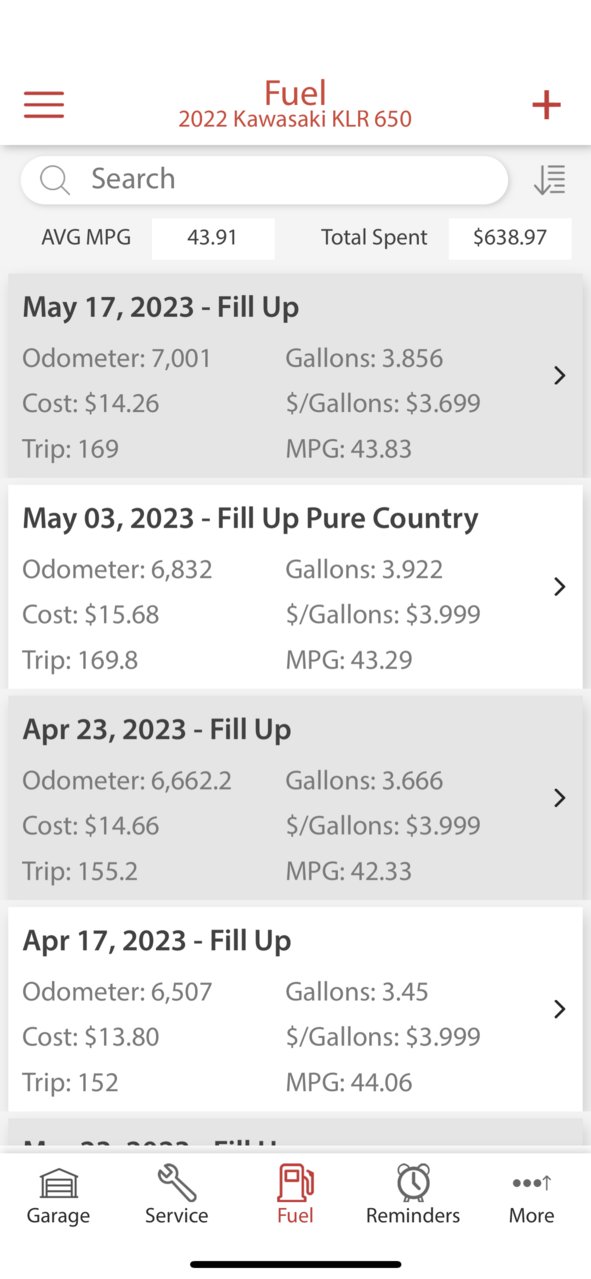Viewport: 591px width, 1279px height.
Task: Add a new fuel entry with plus icon
Action: 546,105
